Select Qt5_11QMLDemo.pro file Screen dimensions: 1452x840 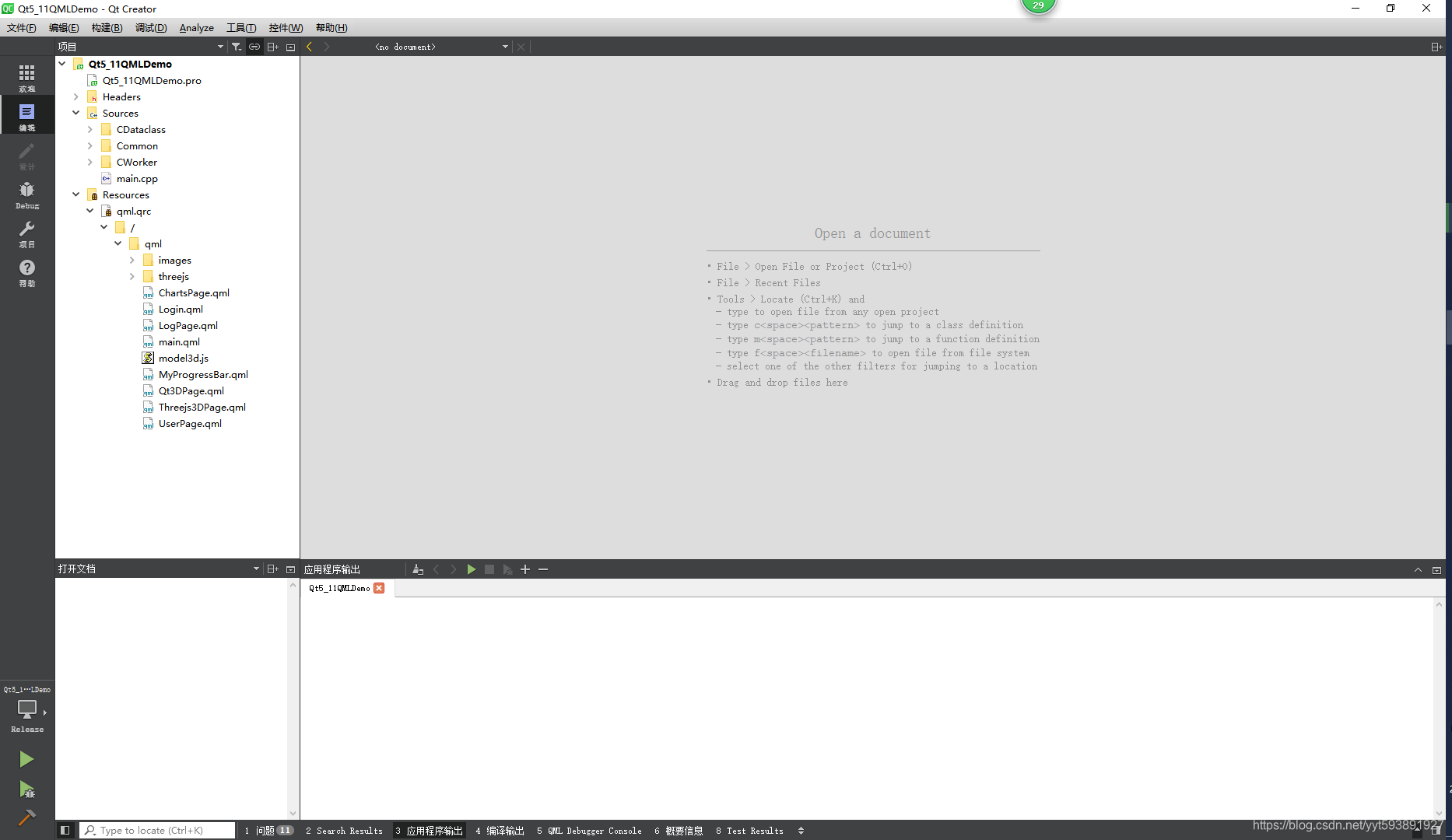point(152,80)
